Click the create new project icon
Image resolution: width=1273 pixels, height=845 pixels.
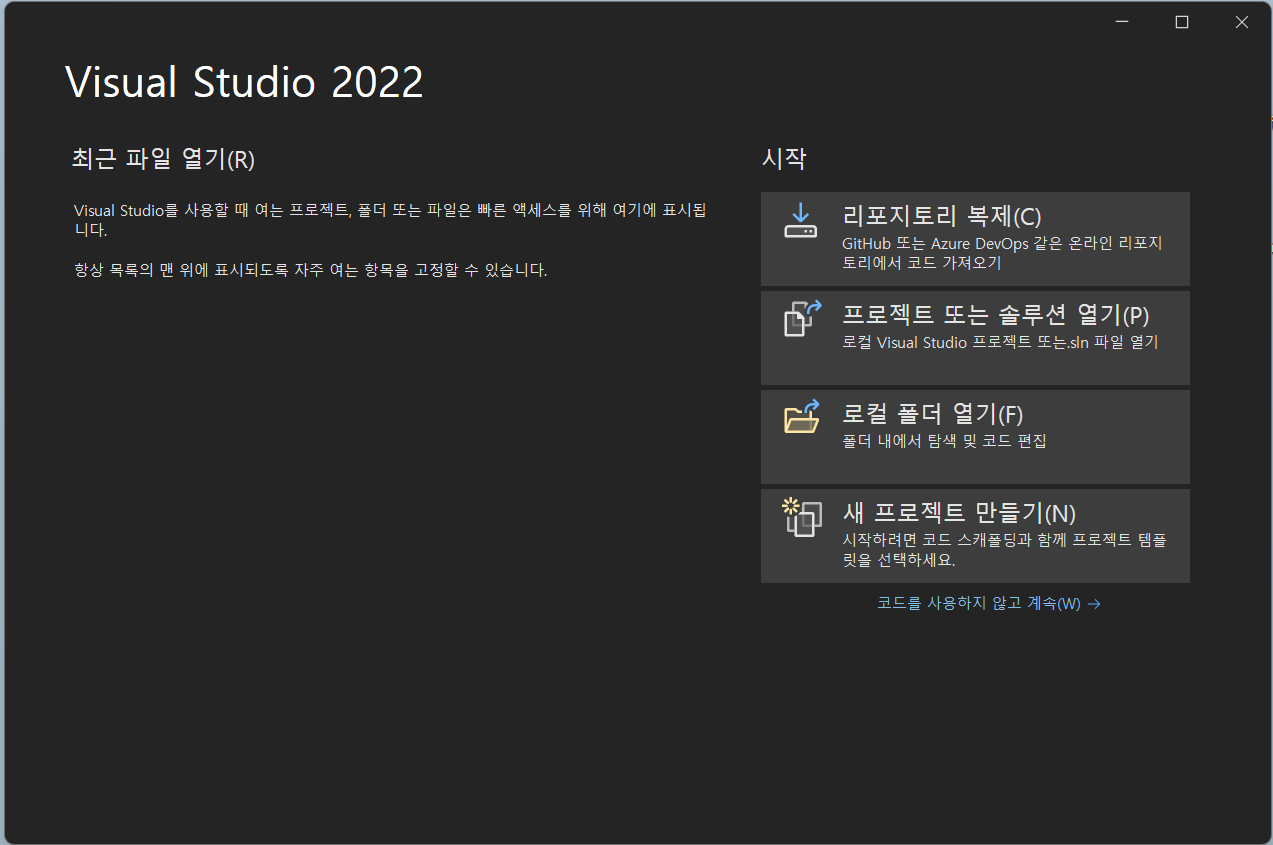pos(801,517)
